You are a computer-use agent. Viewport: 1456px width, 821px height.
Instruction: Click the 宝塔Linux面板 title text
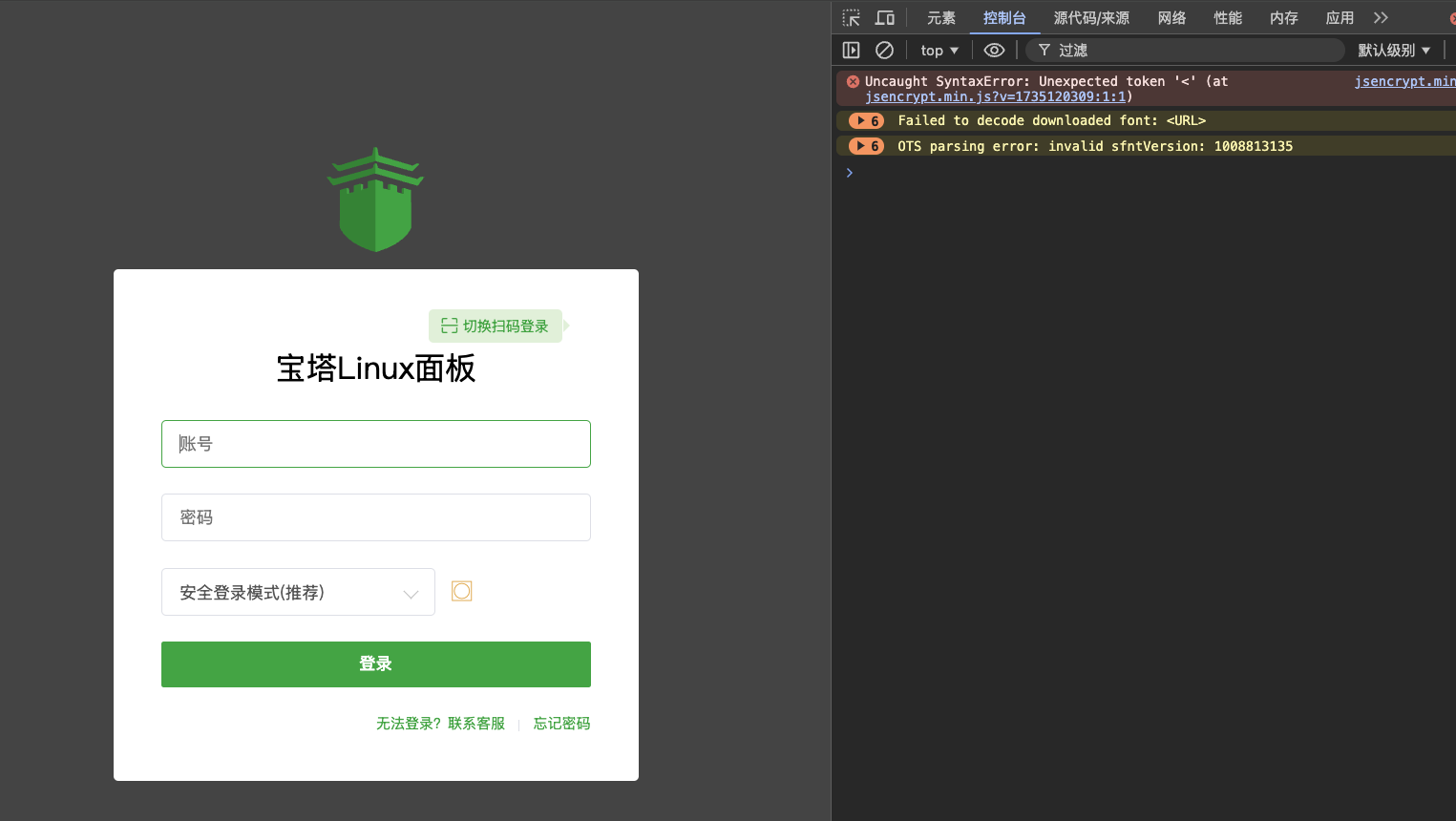tap(376, 368)
